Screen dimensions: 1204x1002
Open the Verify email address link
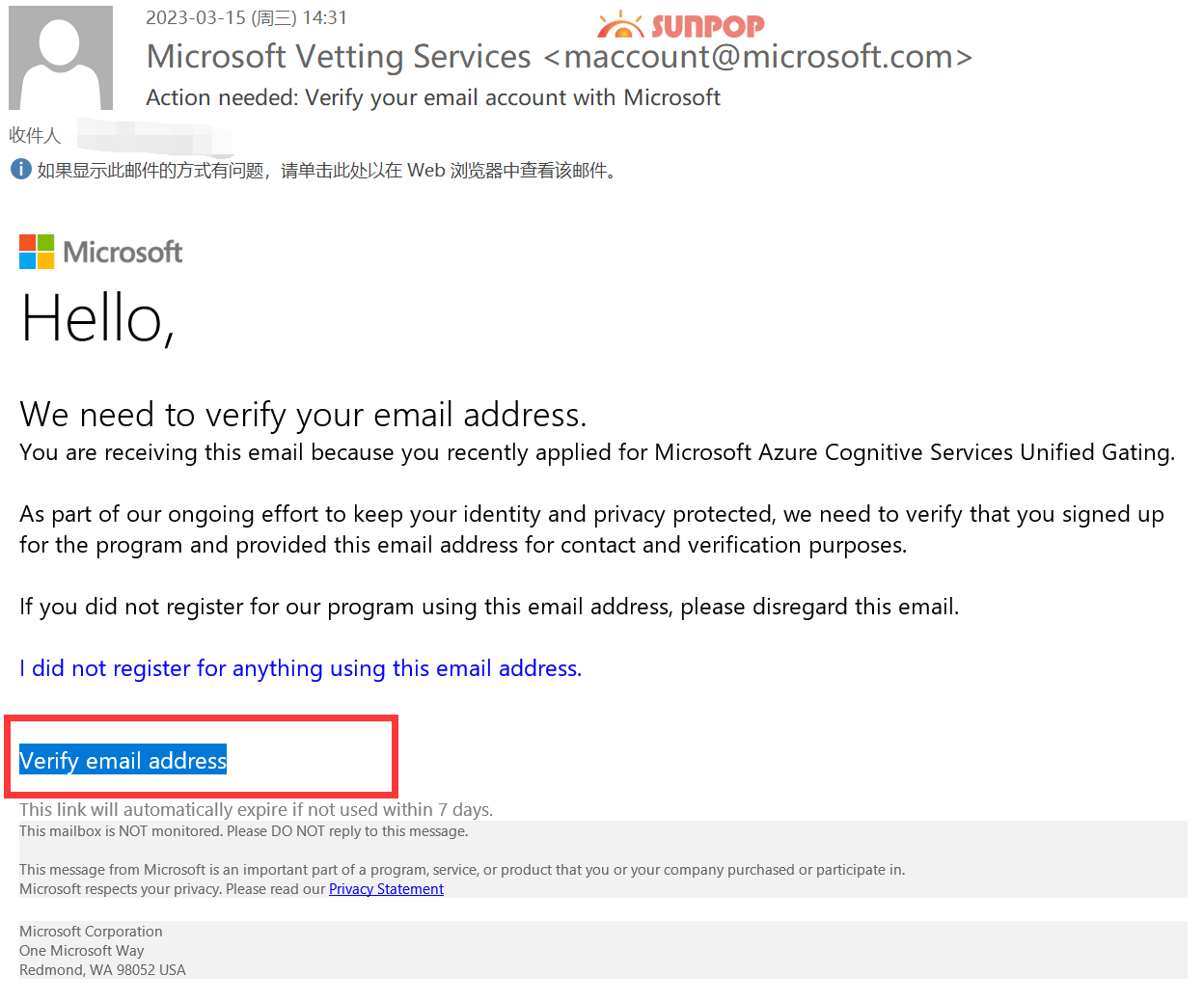pyautogui.click(x=123, y=761)
